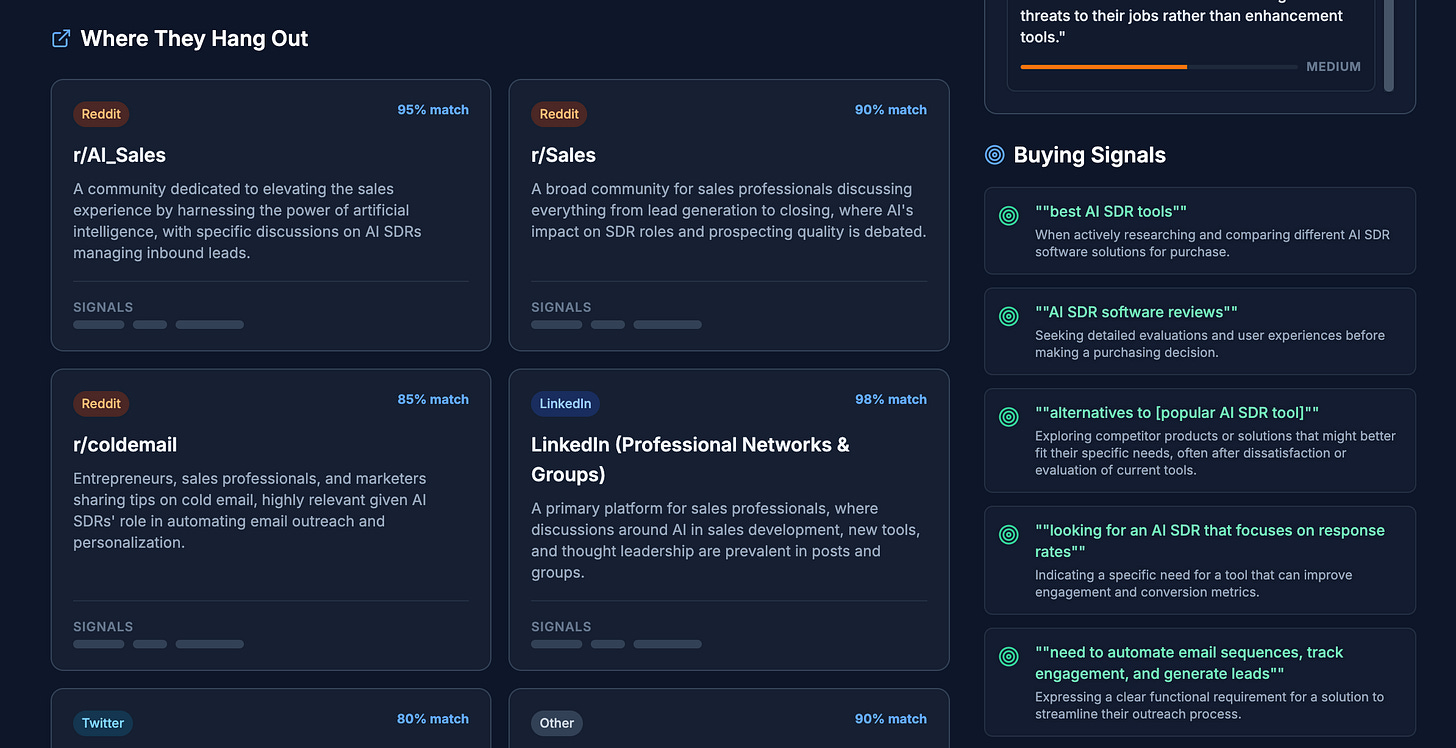Click the 80% match label

point(433,719)
